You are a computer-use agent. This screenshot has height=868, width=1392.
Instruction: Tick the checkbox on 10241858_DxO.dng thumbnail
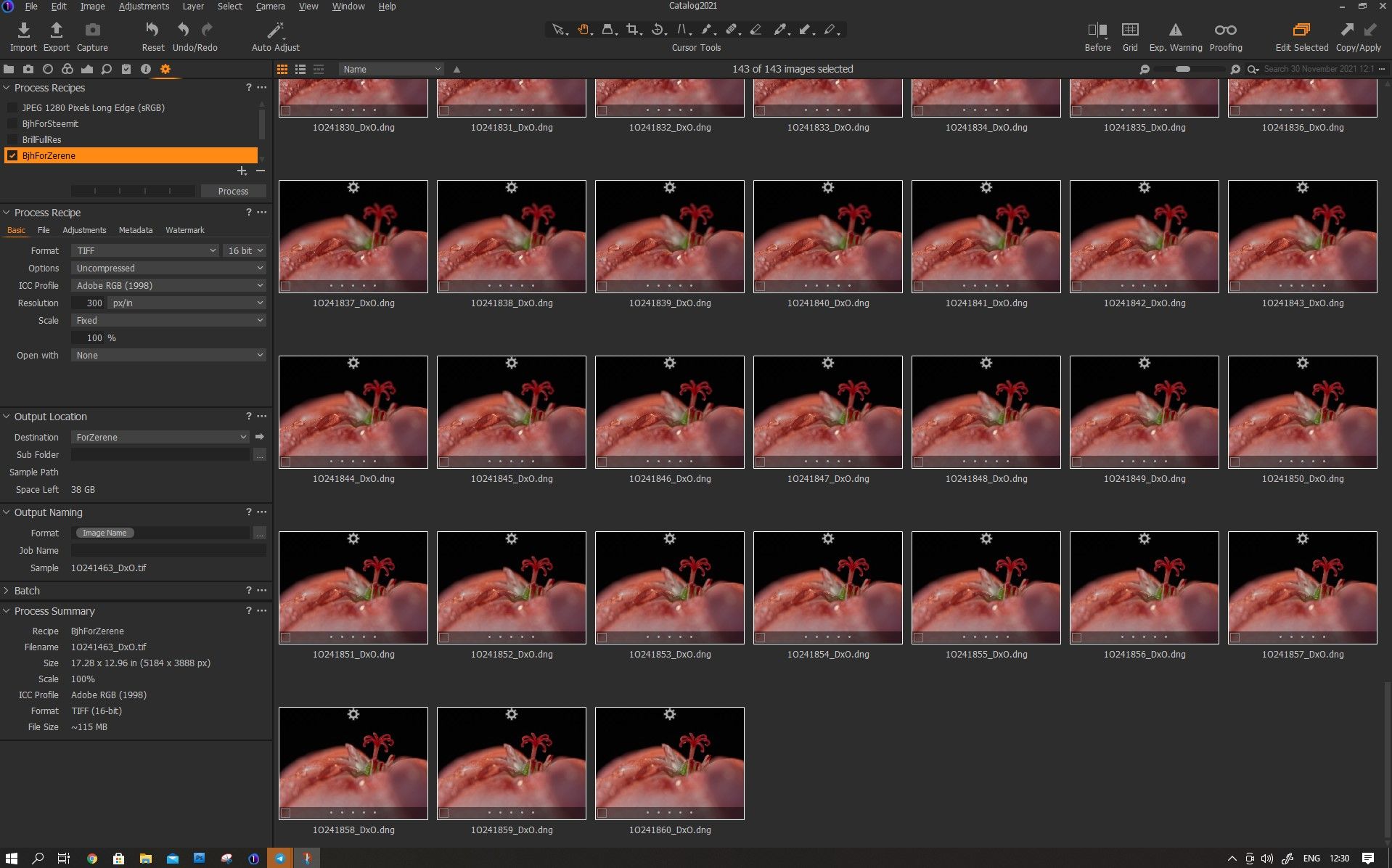[286, 813]
